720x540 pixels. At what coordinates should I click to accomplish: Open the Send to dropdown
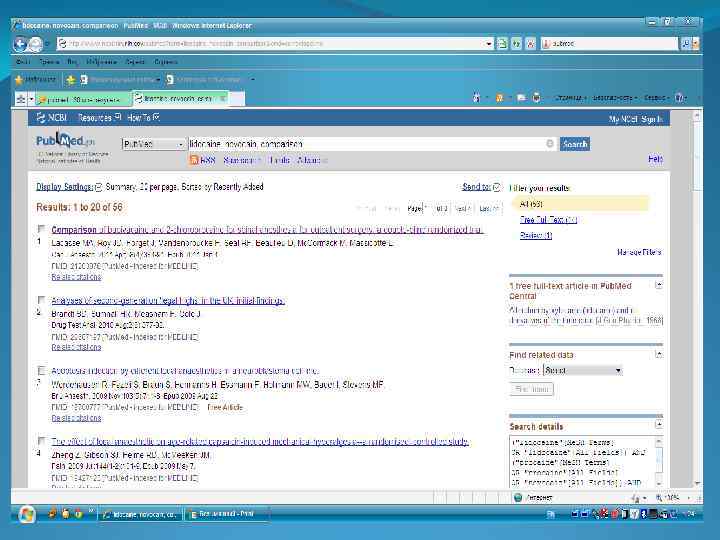click(x=481, y=187)
